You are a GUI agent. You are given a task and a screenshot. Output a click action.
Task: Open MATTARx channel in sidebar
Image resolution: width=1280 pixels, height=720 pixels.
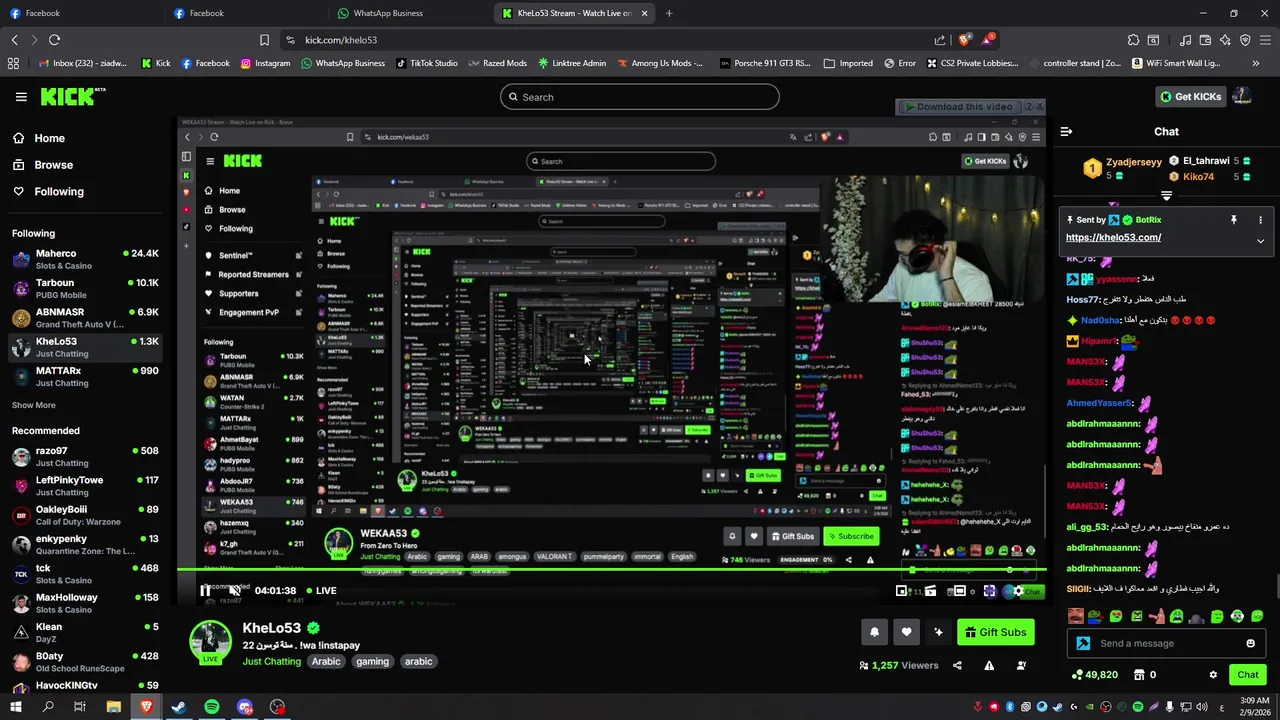(x=85, y=376)
